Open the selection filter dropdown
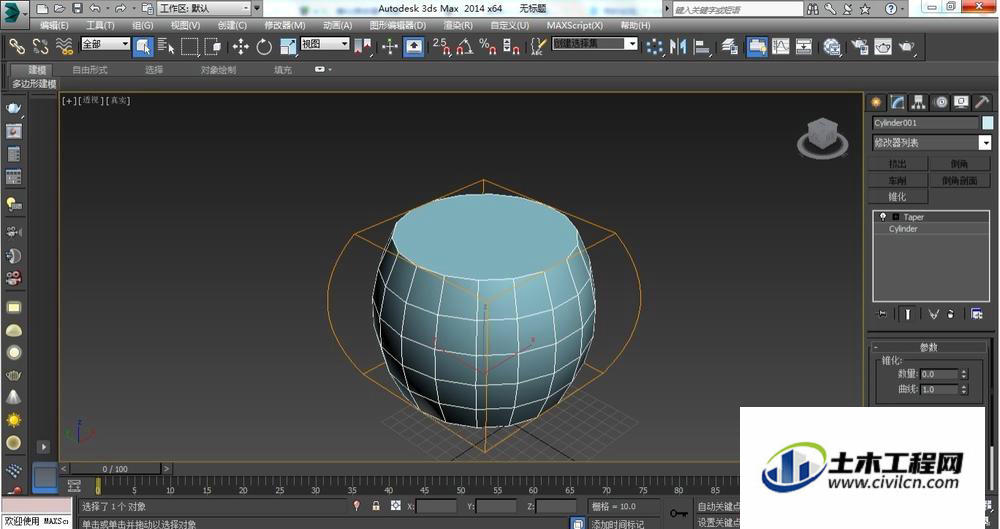 click(105, 44)
